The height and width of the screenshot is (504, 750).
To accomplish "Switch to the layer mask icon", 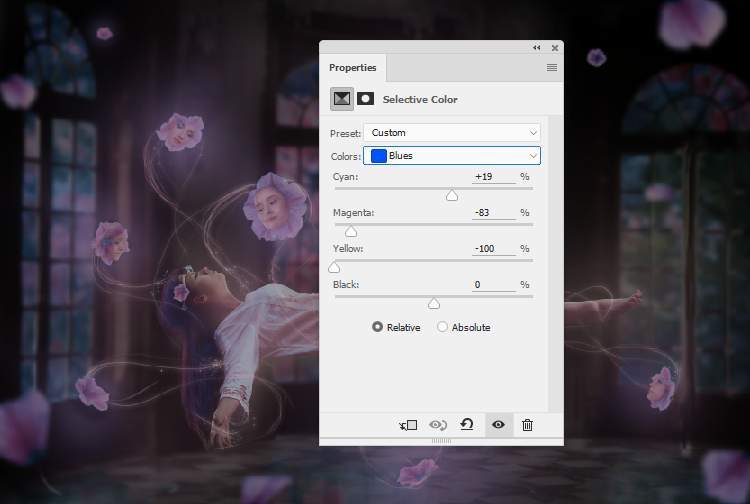I will [365, 99].
